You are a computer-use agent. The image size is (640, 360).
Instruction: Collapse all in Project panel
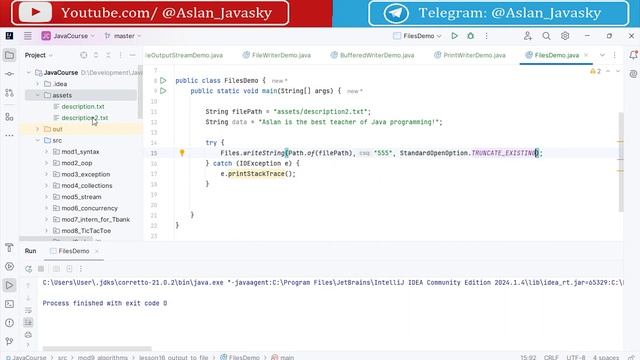click(x=108, y=55)
